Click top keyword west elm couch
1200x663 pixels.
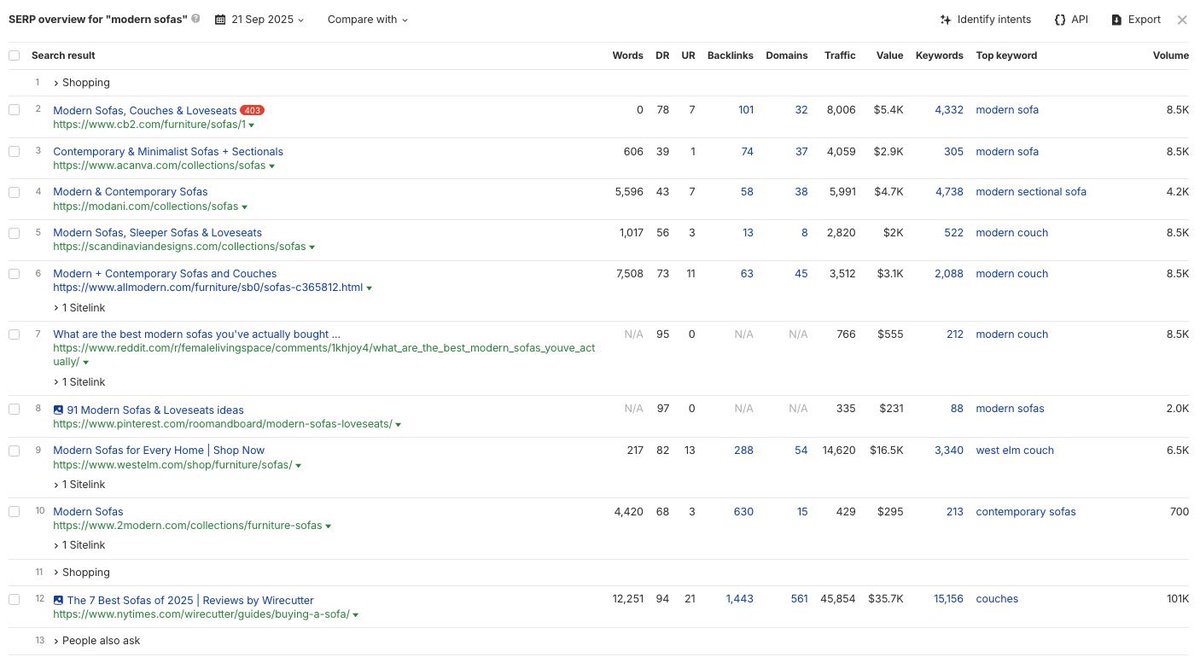tap(1015, 451)
